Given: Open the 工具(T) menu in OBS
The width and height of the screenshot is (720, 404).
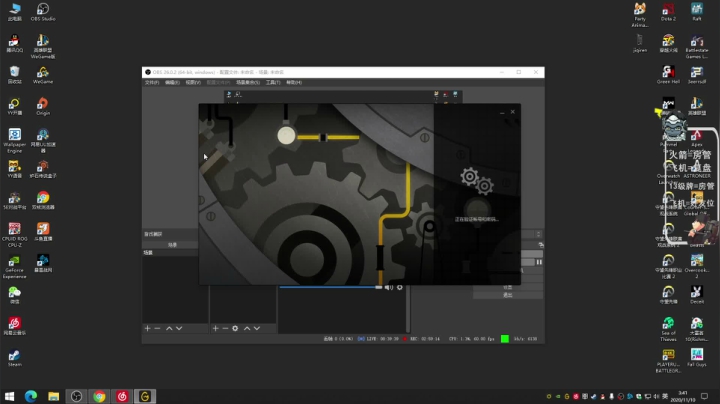Looking at the screenshot, I should click(273, 83).
